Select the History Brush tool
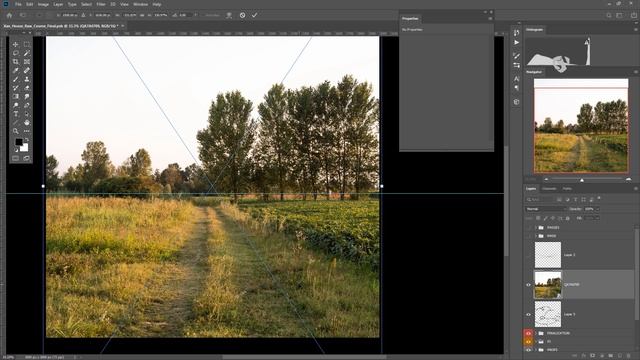Viewport: 640px width, 360px height. (x=16, y=88)
